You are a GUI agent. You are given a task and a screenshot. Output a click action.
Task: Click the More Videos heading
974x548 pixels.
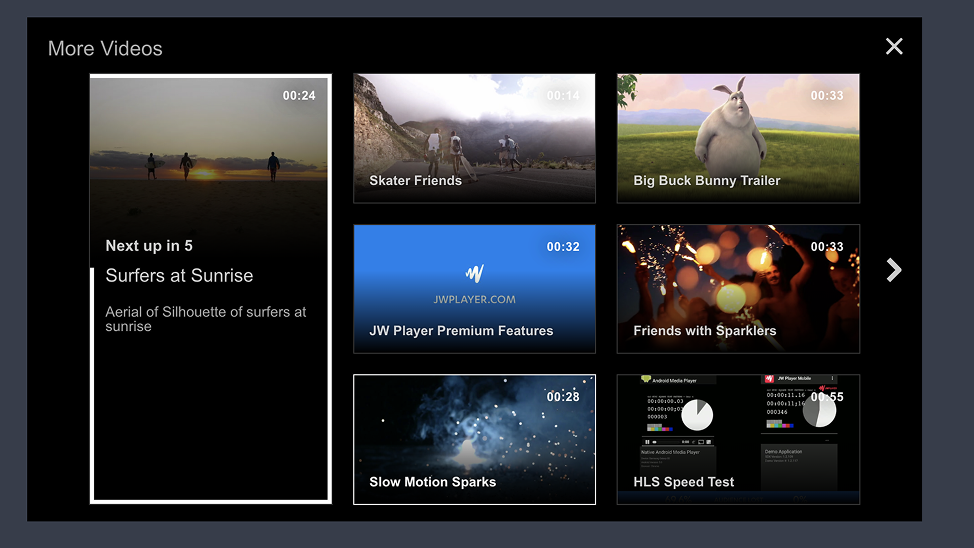(x=105, y=48)
